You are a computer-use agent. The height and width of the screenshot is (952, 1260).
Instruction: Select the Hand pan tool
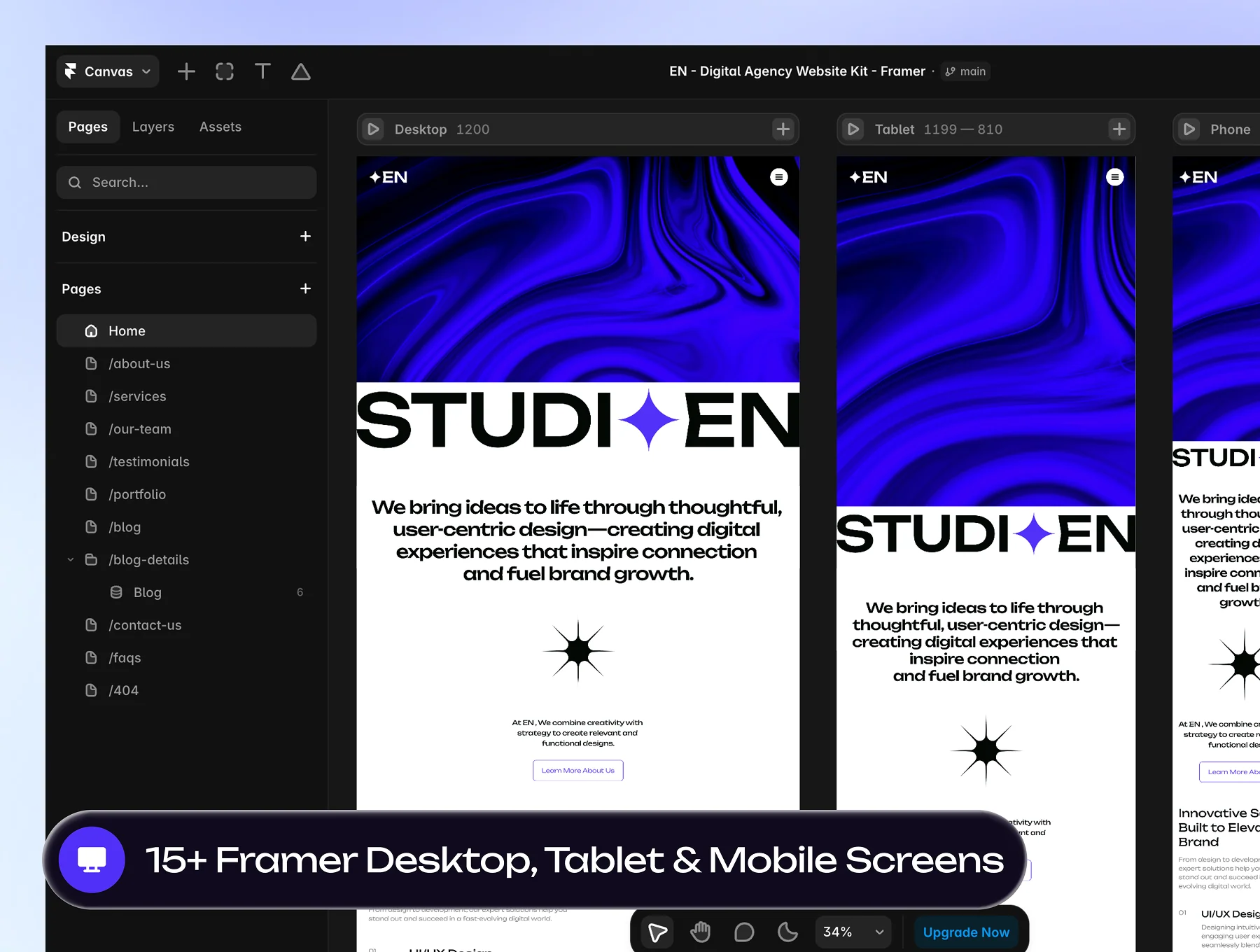701,932
